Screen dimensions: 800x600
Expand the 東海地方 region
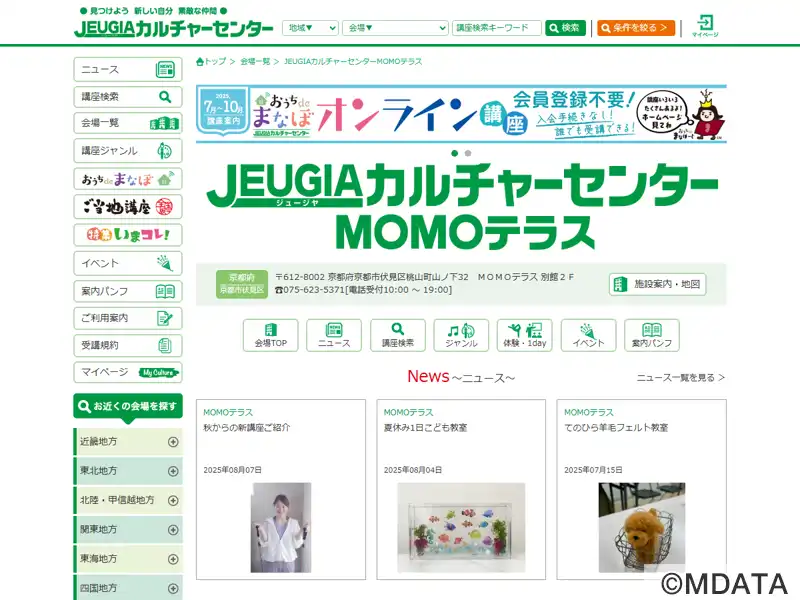pos(128,559)
